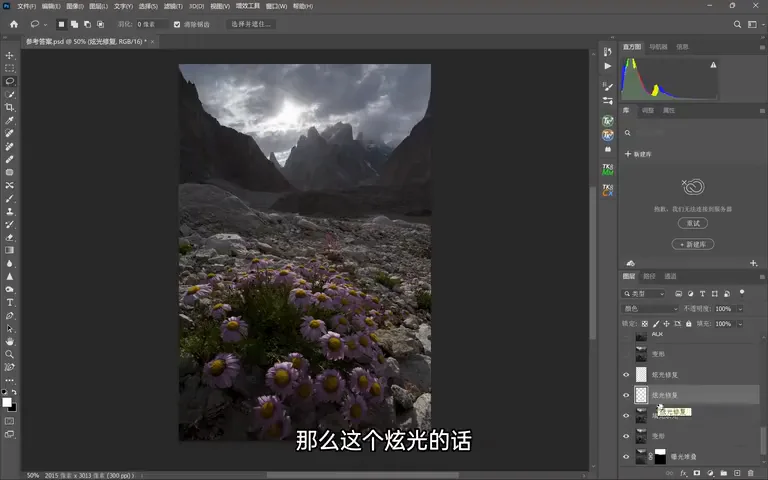Select the Move tool

pos(9,55)
